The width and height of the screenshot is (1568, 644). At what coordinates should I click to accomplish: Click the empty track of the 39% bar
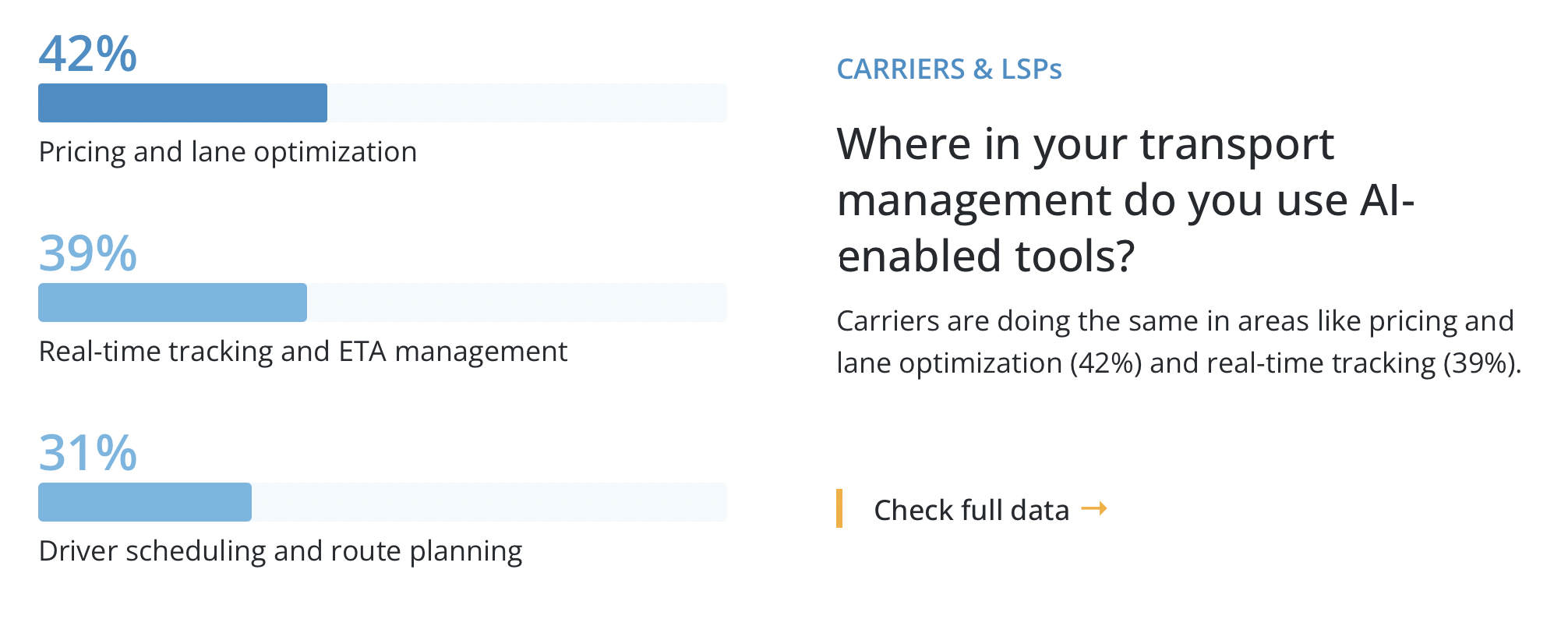[517, 303]
